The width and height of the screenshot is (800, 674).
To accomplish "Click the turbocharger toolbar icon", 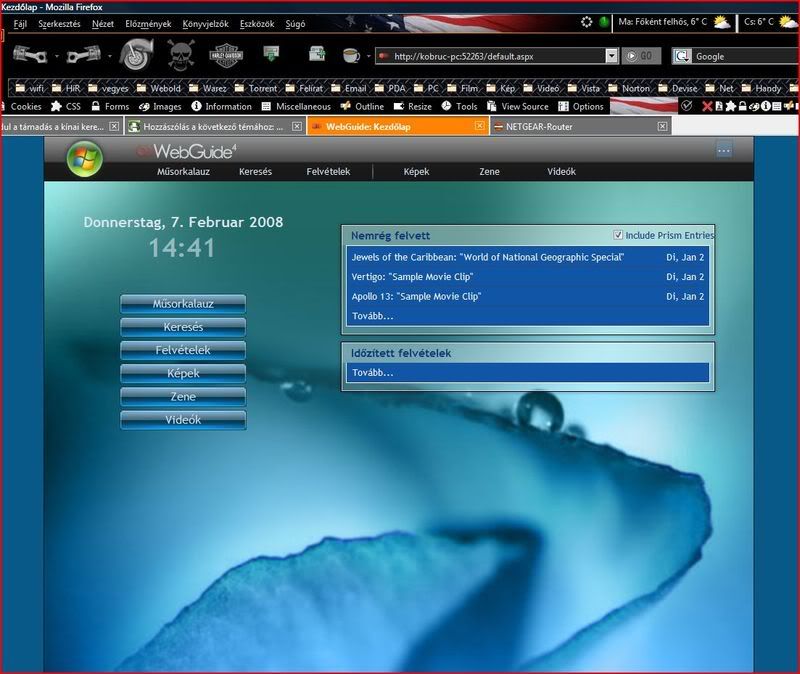I will (x=135, y=54).
